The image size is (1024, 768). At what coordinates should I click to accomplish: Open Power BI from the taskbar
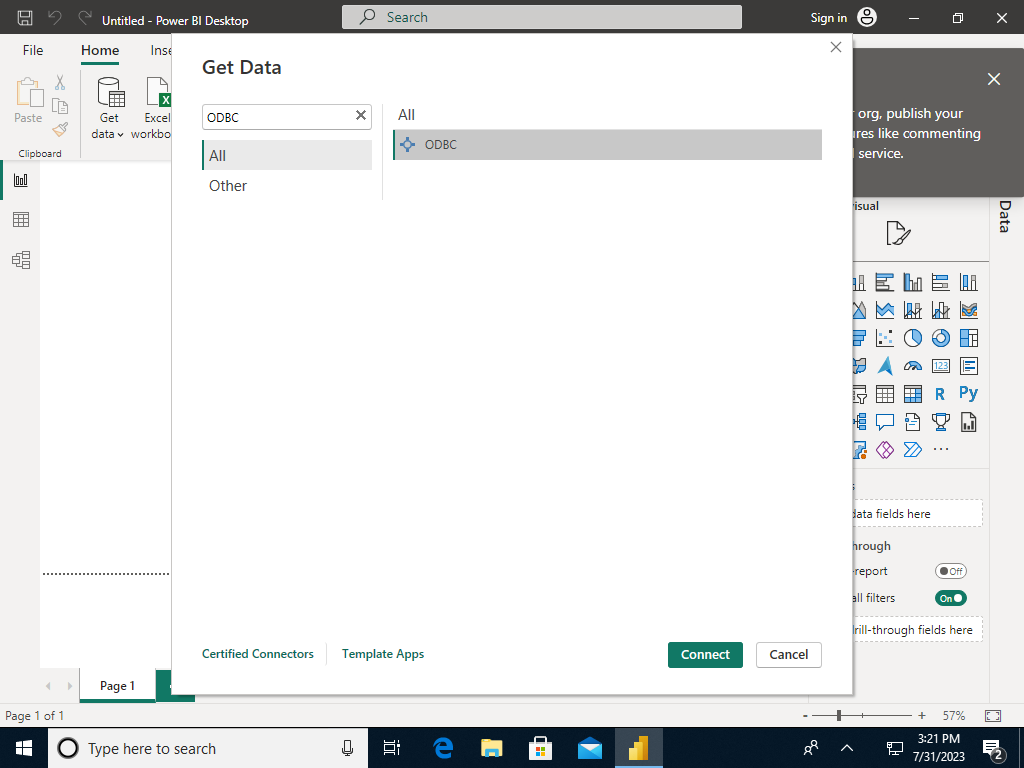[639, 747]
